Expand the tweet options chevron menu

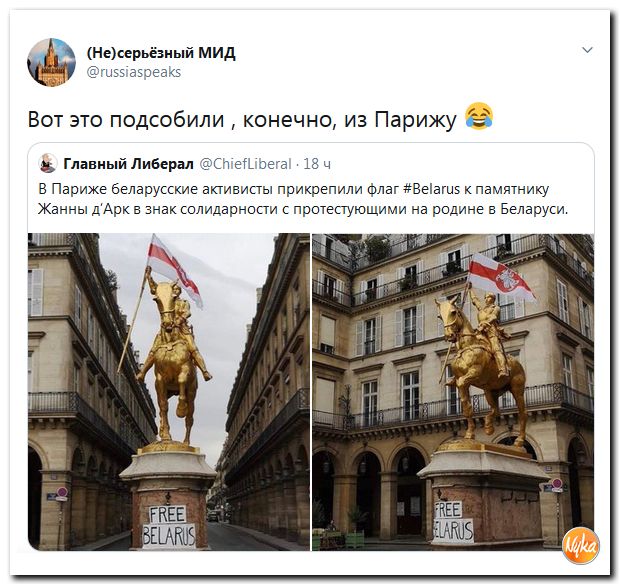(587, 50)
